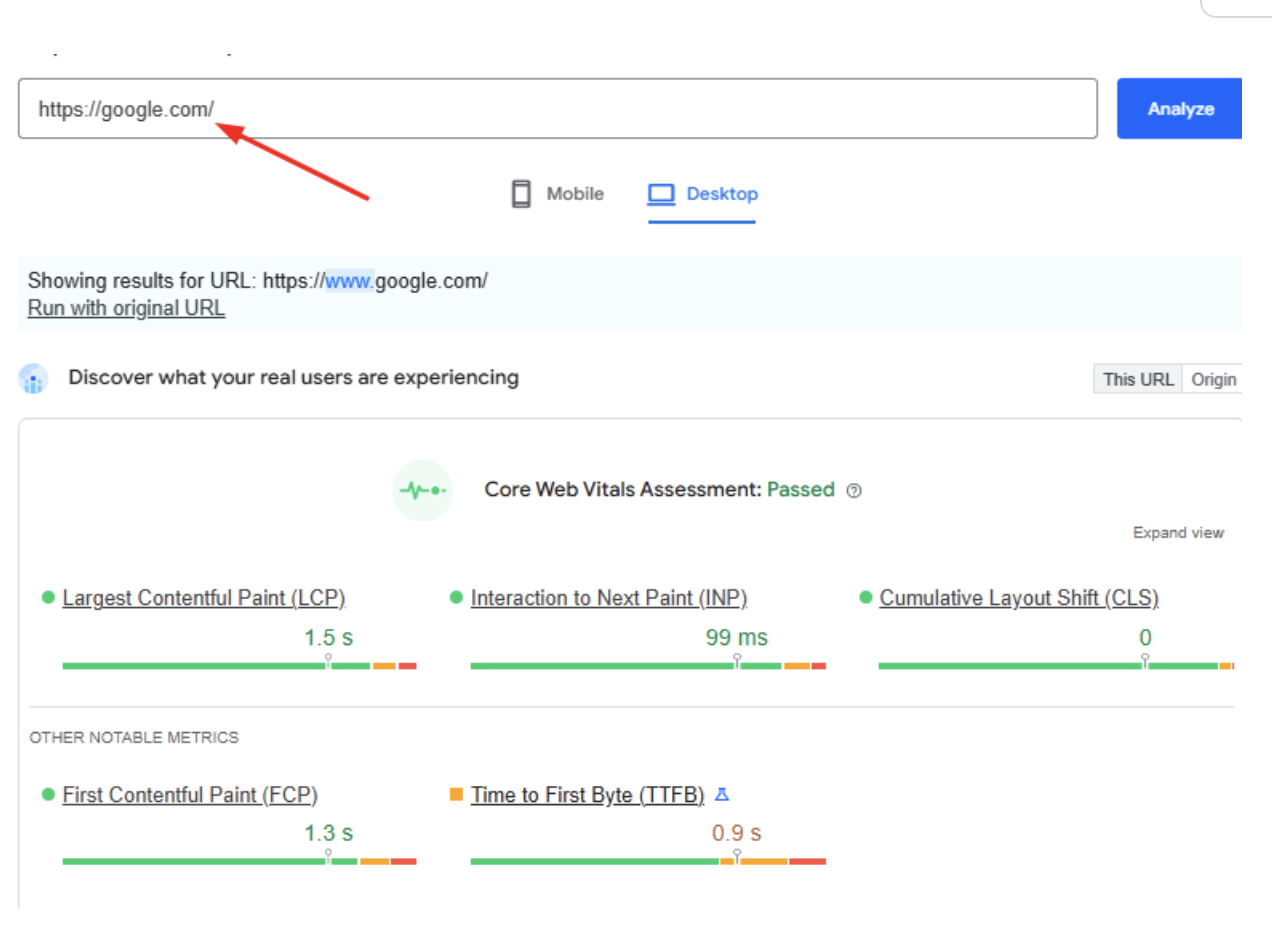Open the Cumulative Layout Shift (CLS) link

click(1019, 598)
